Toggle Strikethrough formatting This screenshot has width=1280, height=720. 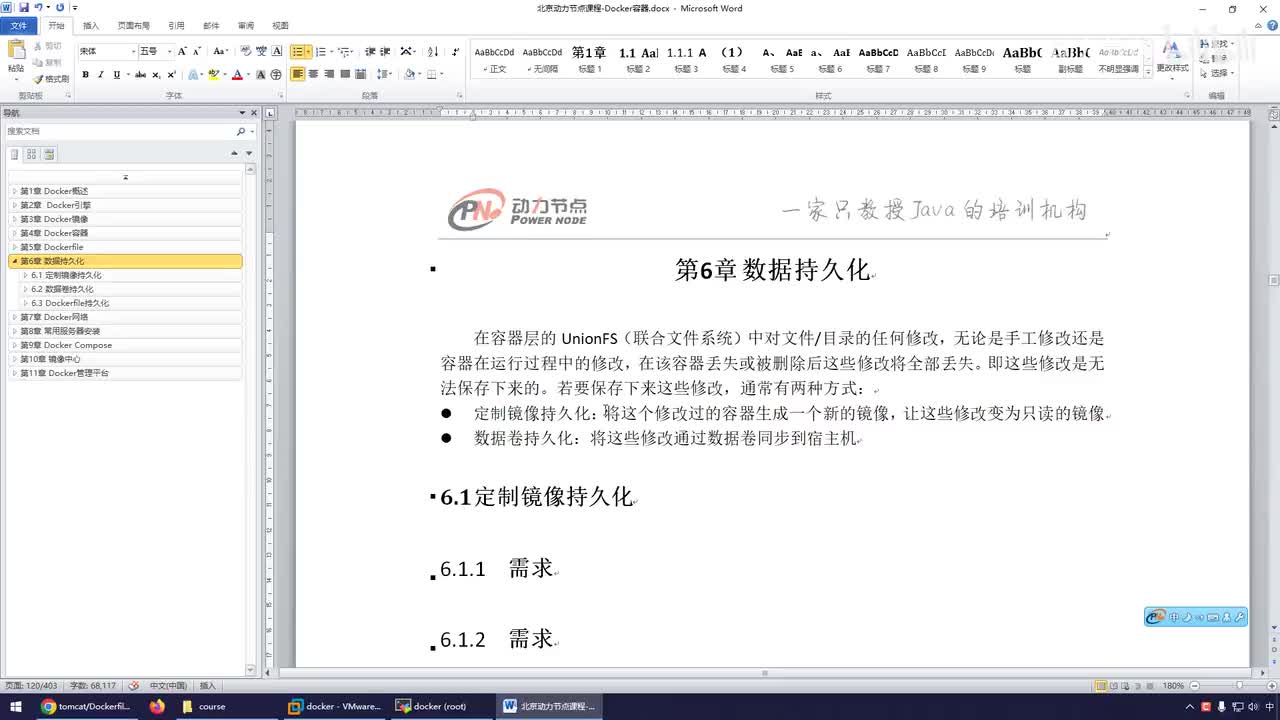[x=140, y=75]
